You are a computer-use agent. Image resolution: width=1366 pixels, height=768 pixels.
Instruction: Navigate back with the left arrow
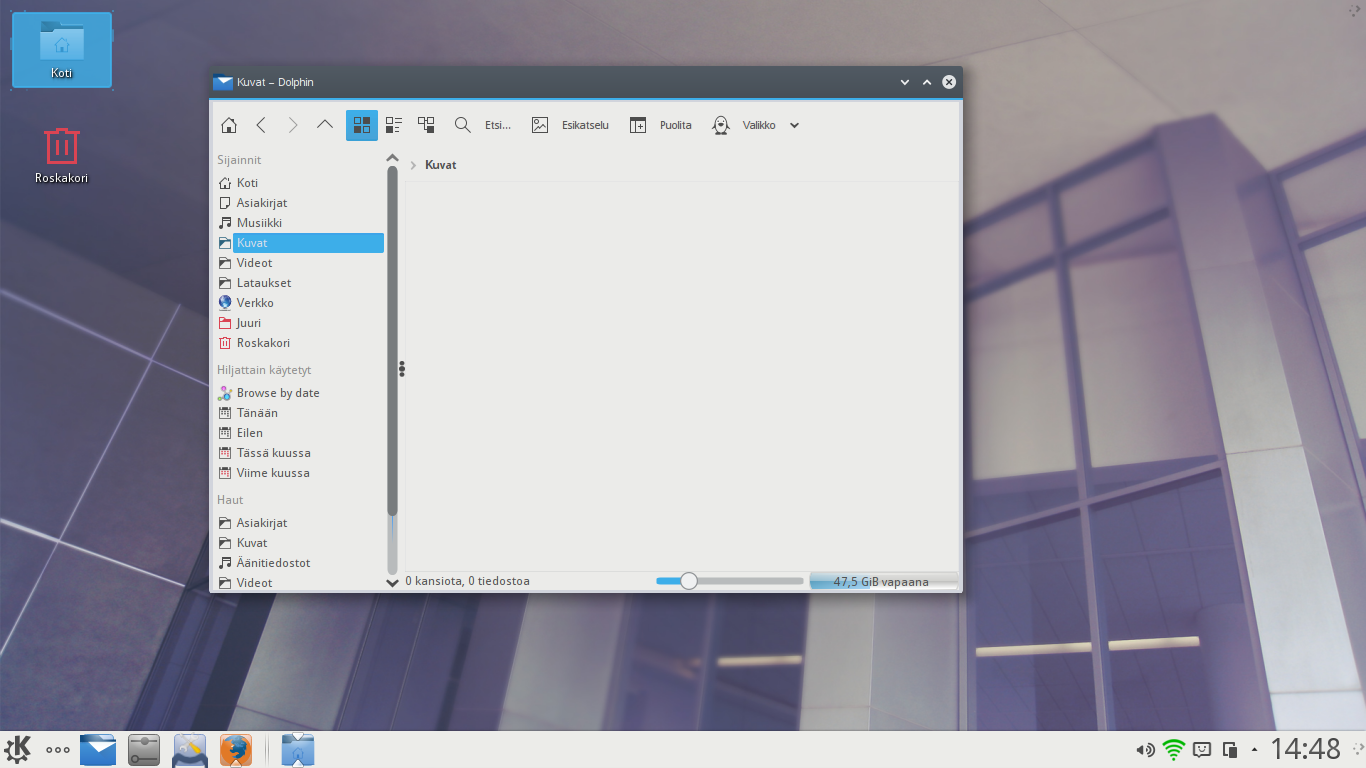click(x=261, y=125)
